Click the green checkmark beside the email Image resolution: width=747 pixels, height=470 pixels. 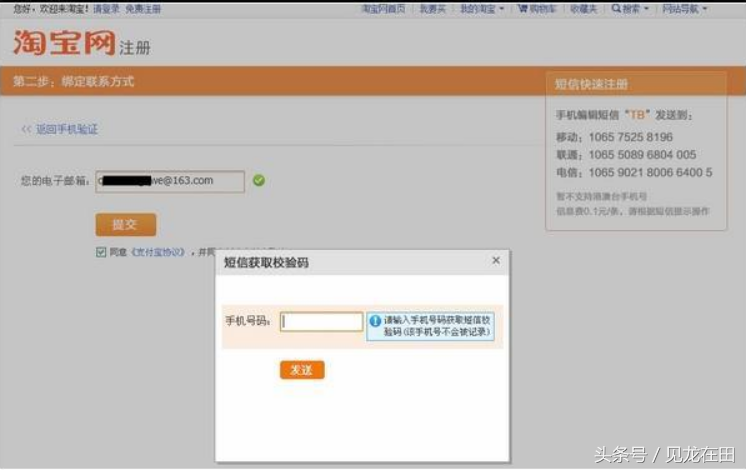pos(259,180)
